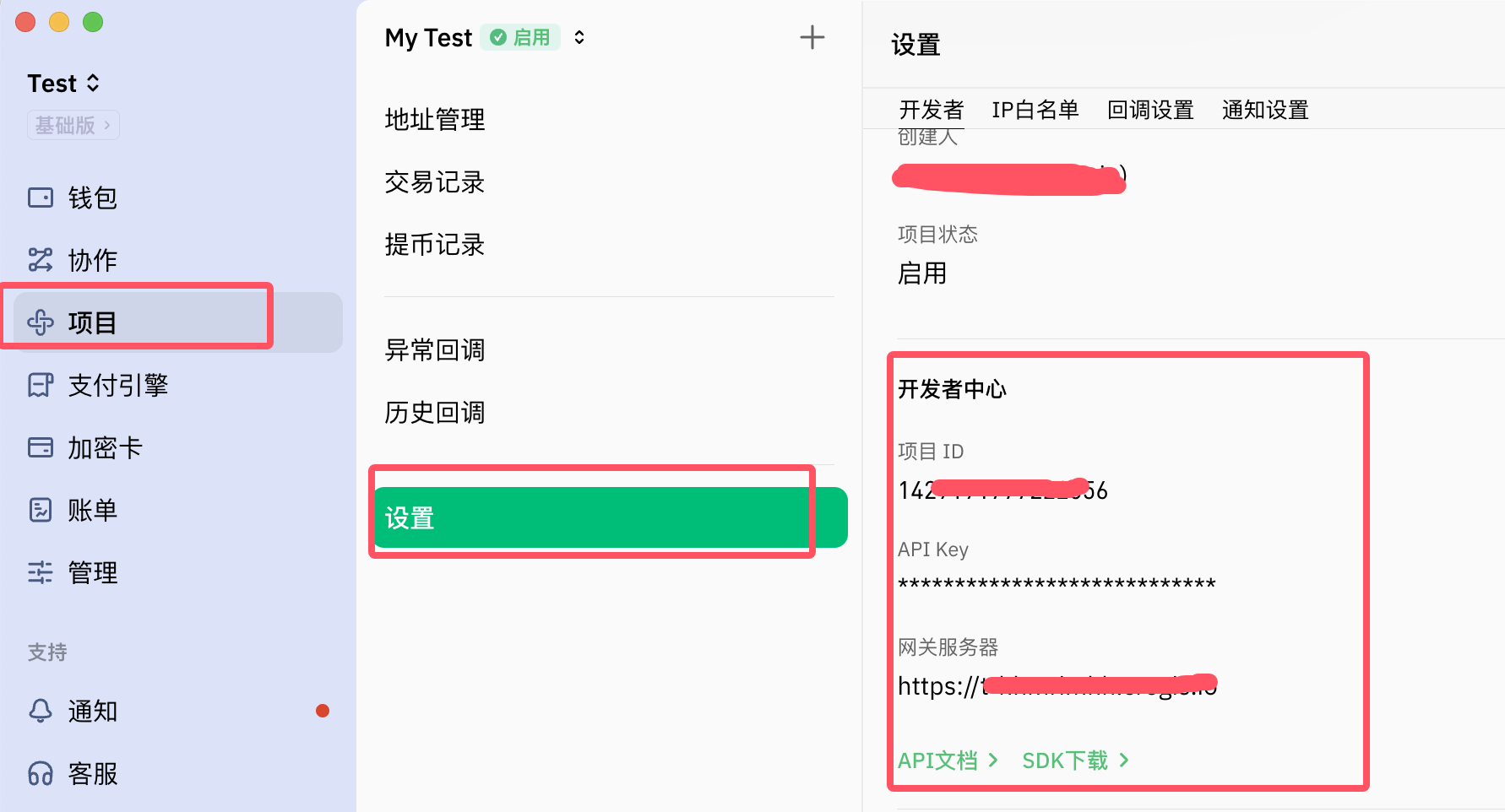
Task: Open the API文档 documentation link
Action: pyautogui.click(x=940, y=760)
